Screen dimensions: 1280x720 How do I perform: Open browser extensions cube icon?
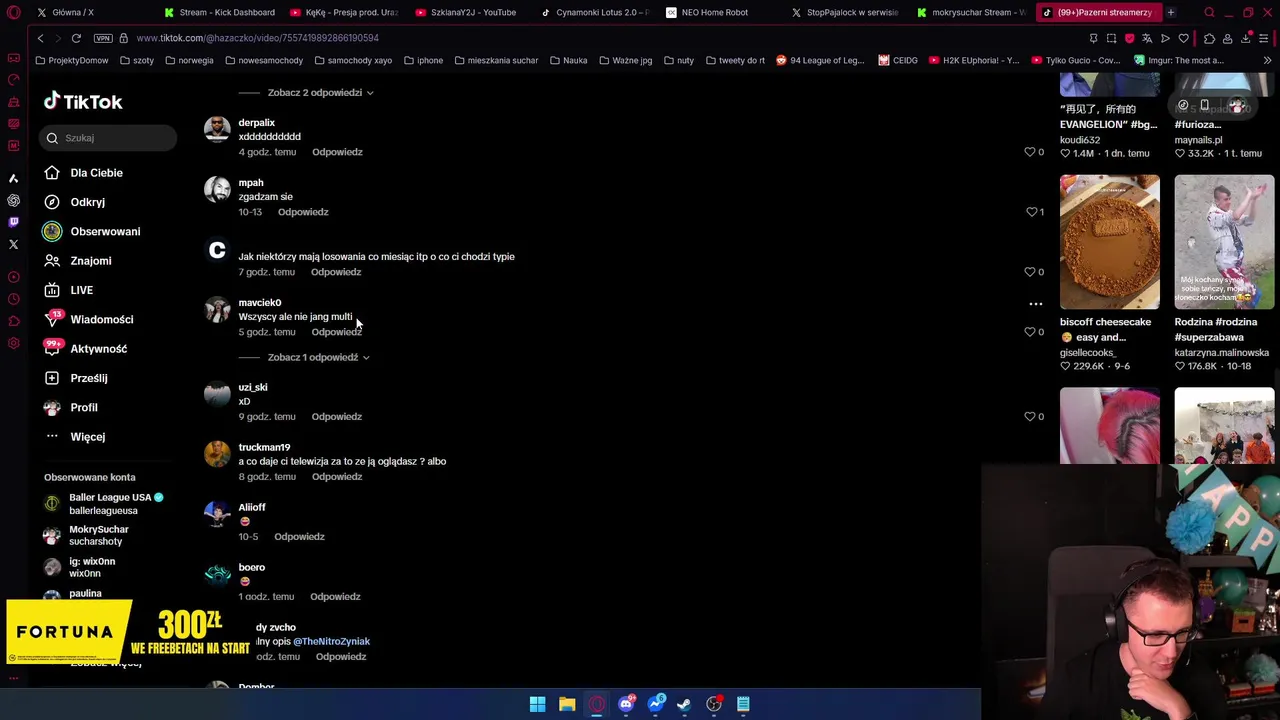[x=1209, y=38]
